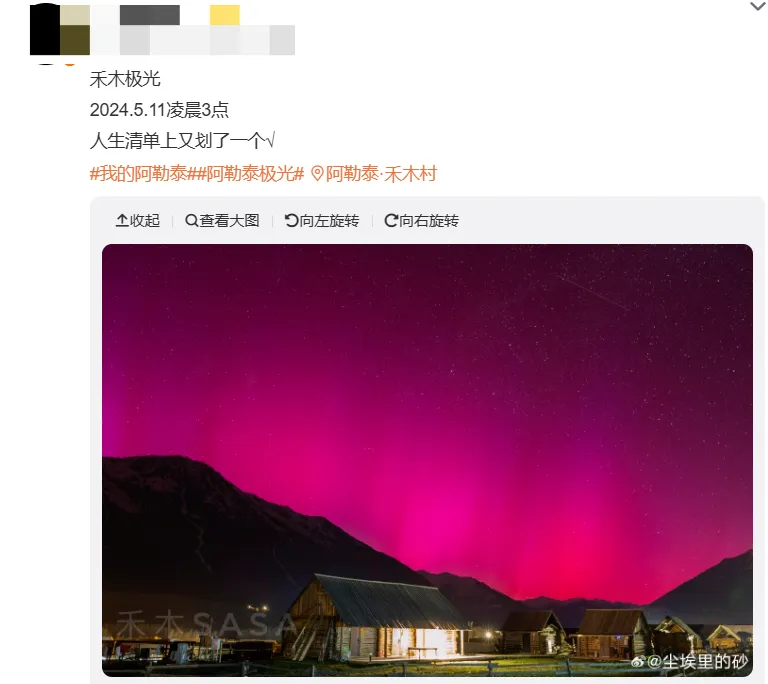Open 查看大图 to view full image

click(x=222, y=220)
